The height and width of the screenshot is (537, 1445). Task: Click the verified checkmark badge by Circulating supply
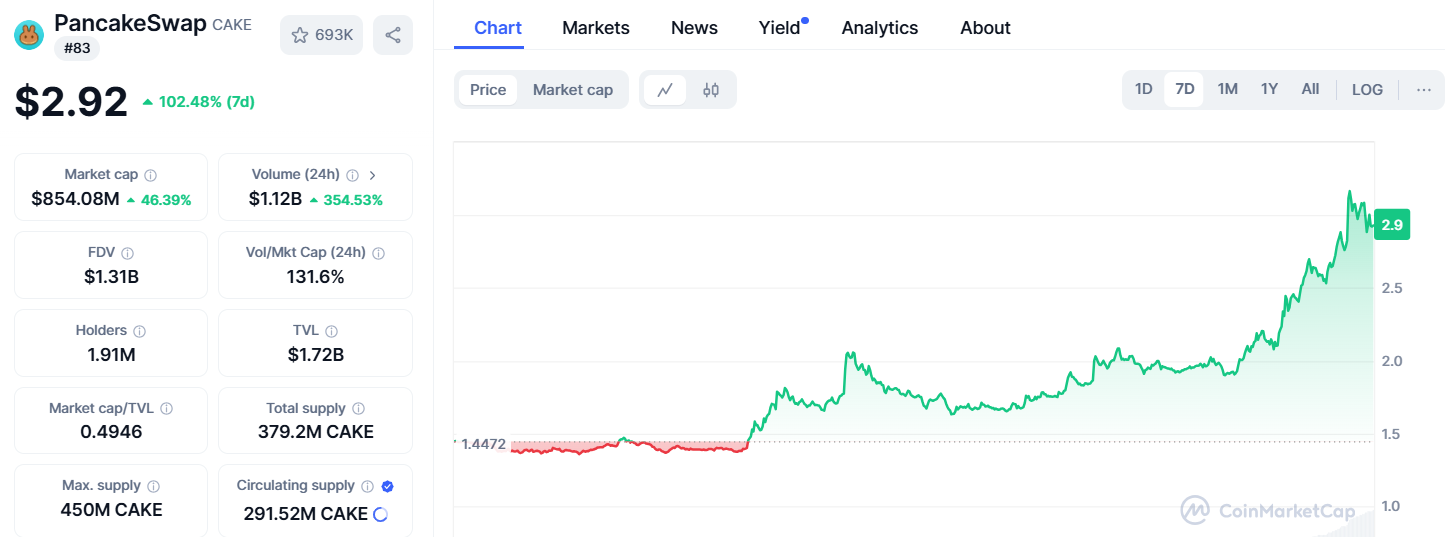387,486
